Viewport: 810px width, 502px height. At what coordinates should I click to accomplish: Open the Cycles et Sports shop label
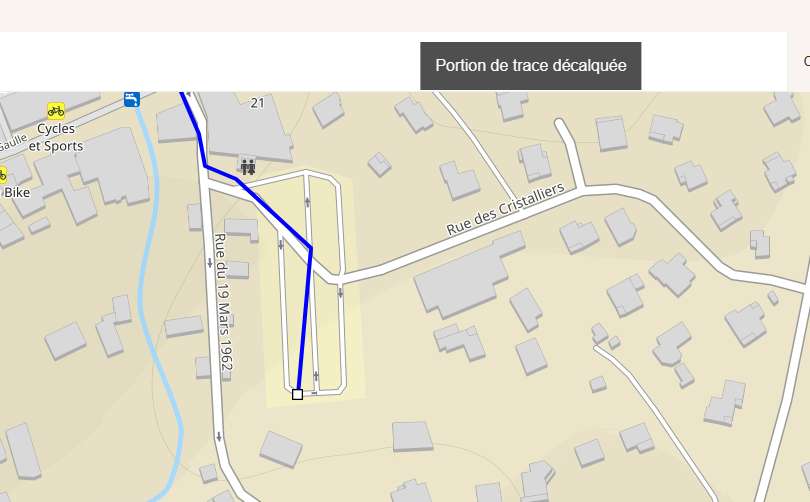(56, 137)
